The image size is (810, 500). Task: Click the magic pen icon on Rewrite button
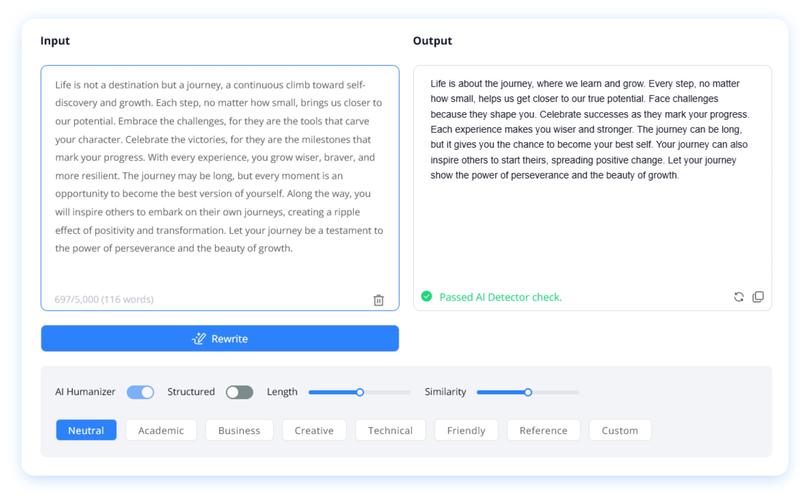(x=199, y=338)
